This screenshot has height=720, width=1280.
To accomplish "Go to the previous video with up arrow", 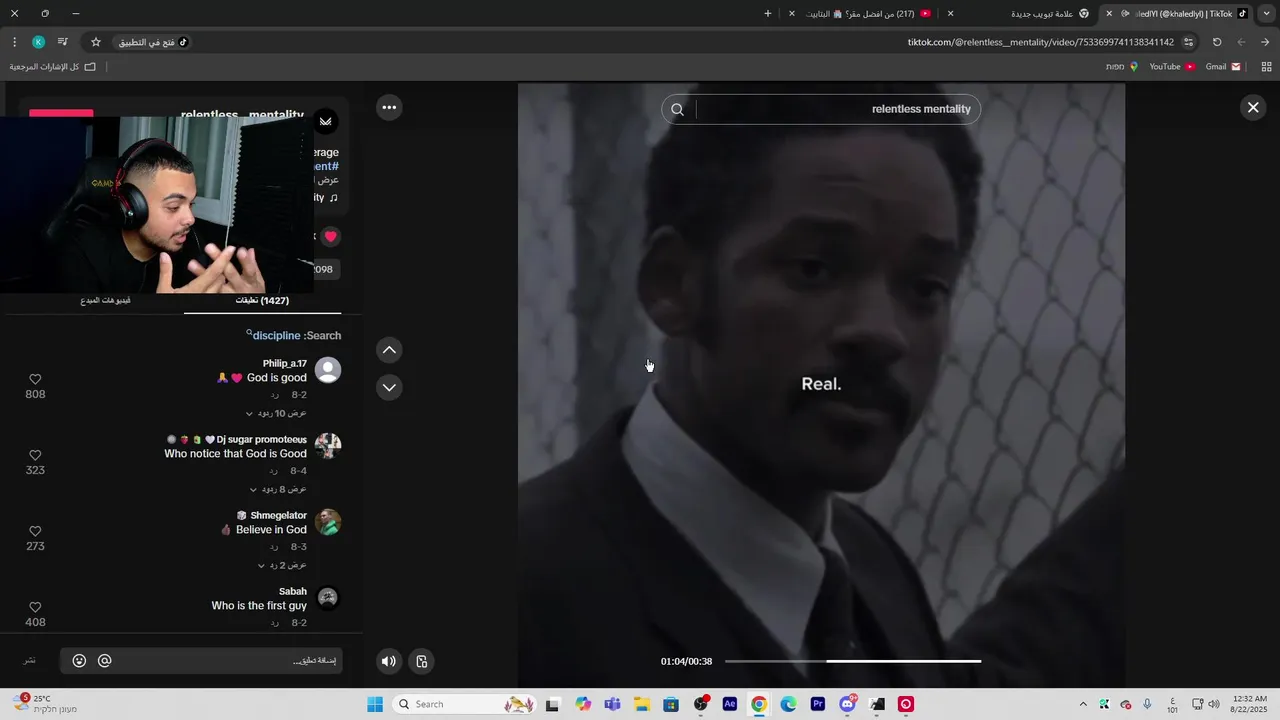I will (x=389, y=350).
